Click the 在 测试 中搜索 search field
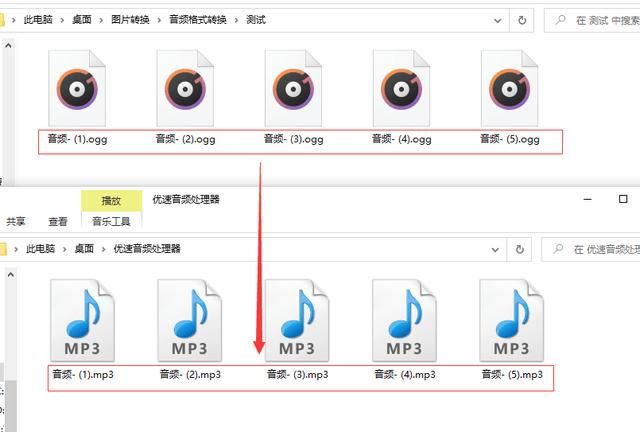 click(592, 20)
